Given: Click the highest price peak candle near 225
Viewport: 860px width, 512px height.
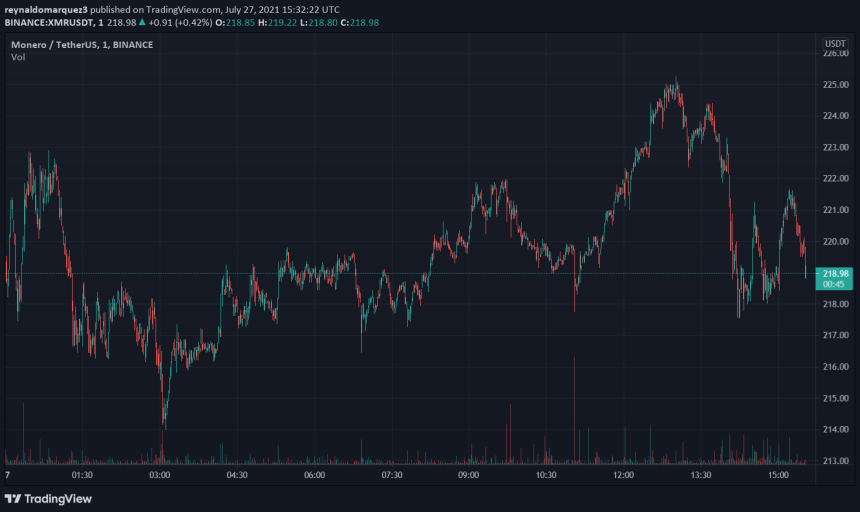Looking at the screenshot, I should [676, 80].
